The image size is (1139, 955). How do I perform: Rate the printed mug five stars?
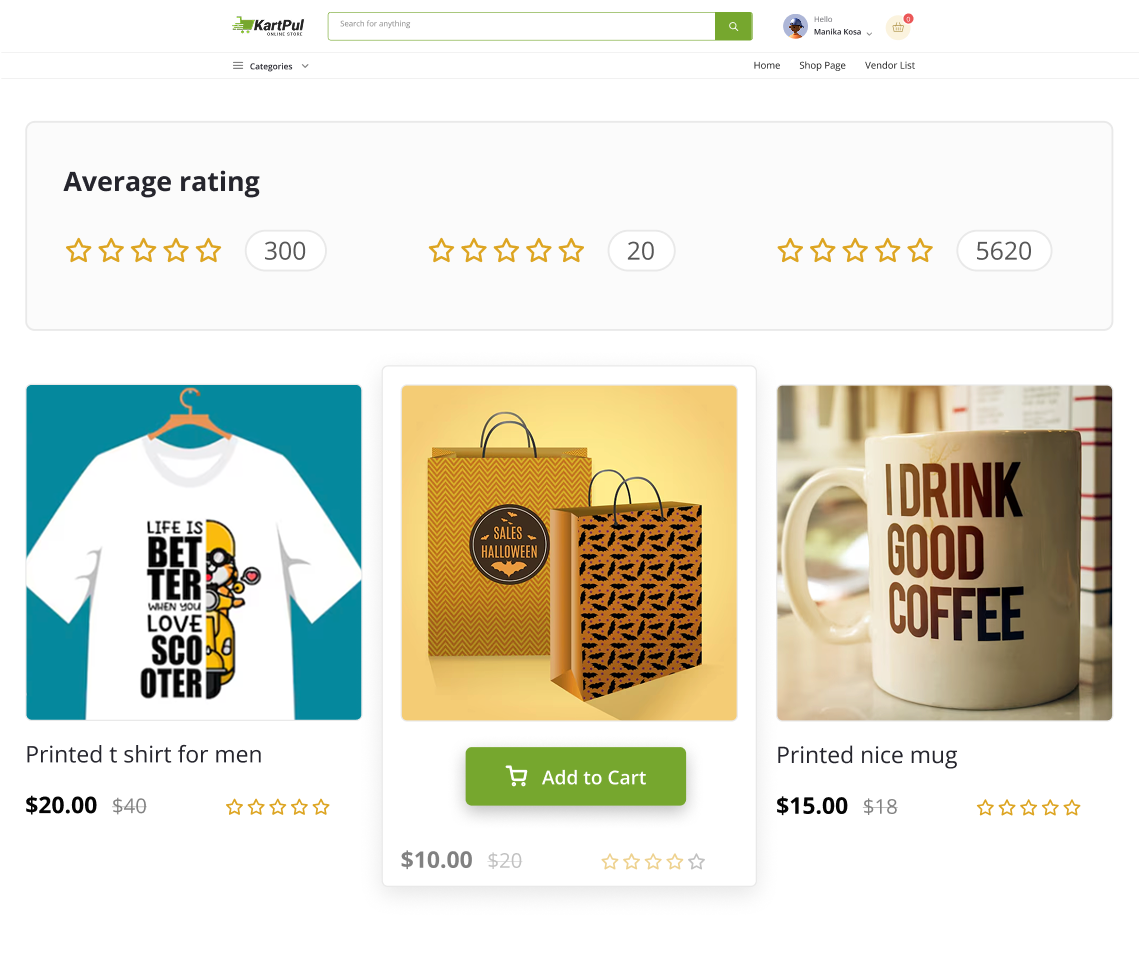pos(1072,808)
